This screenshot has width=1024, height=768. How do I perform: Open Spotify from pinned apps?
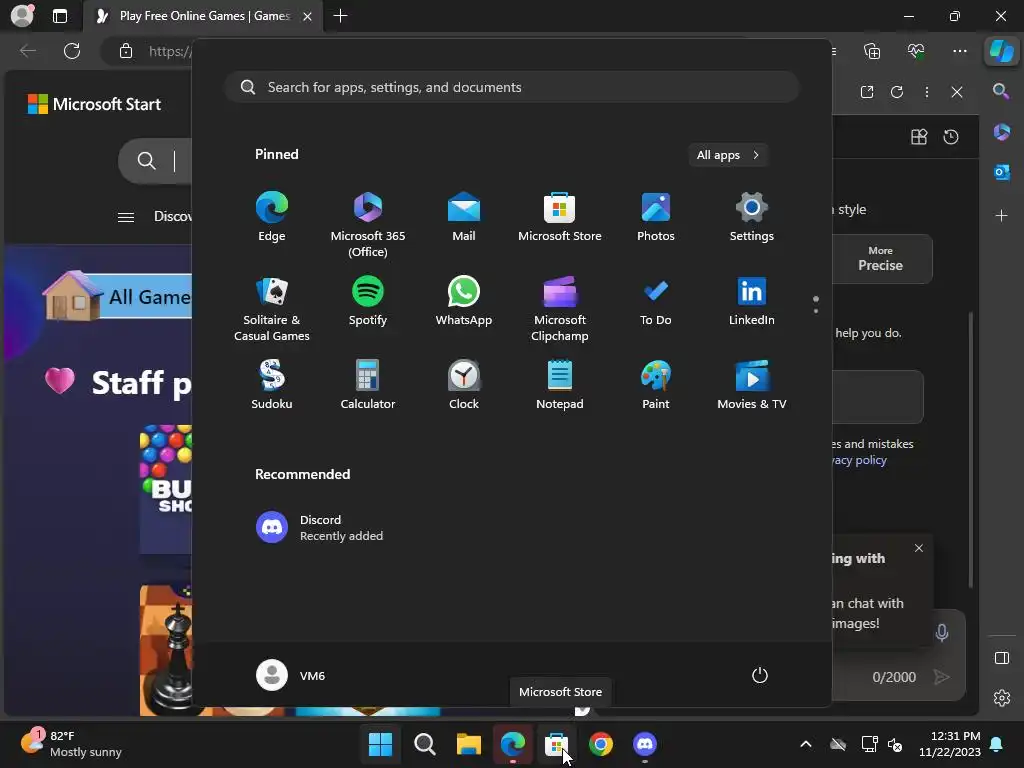click(x=368, y=301)
